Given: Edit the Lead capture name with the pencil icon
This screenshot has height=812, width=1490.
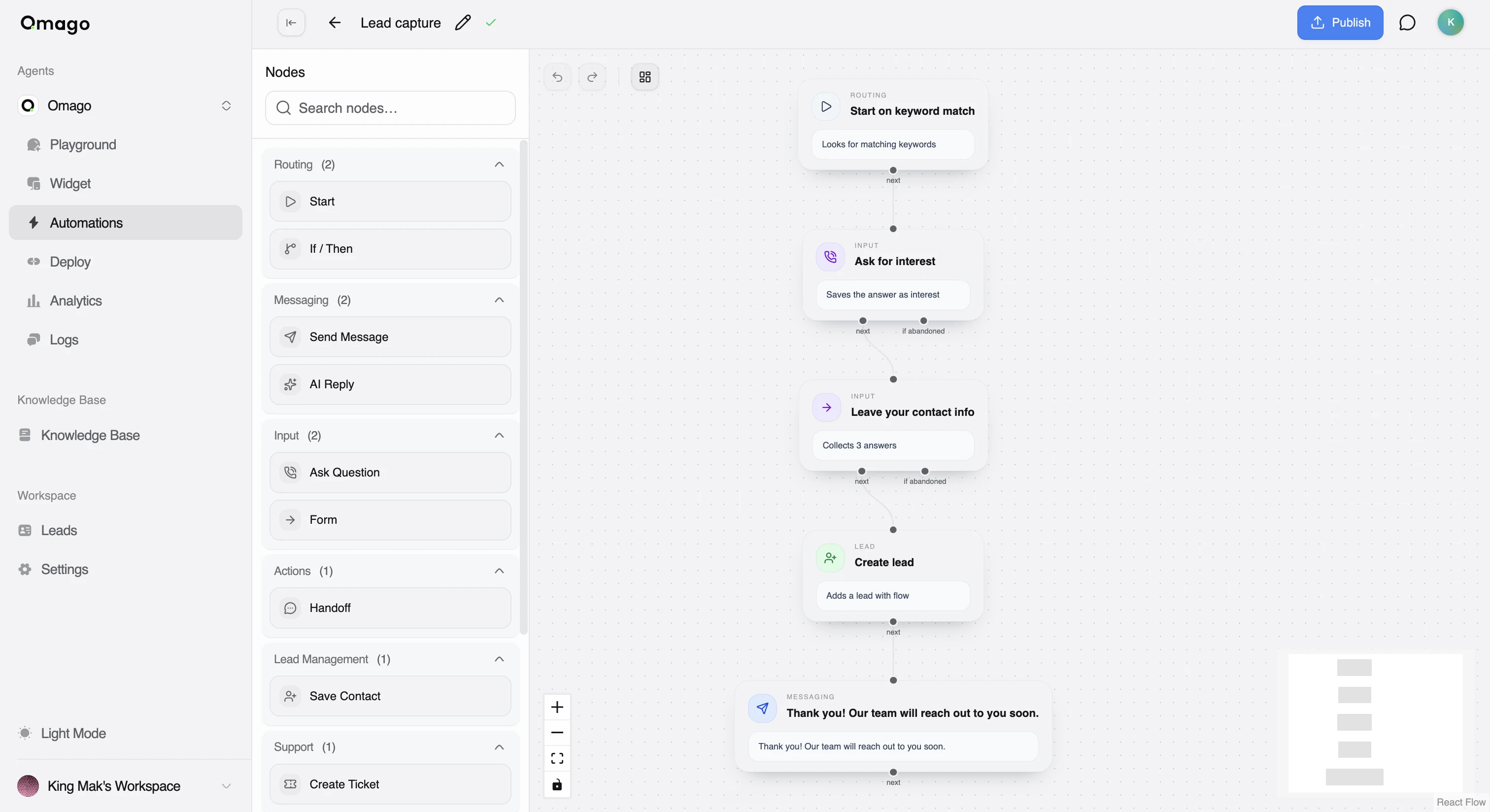Looking at the screenshot, I should (x=463, y=23).
